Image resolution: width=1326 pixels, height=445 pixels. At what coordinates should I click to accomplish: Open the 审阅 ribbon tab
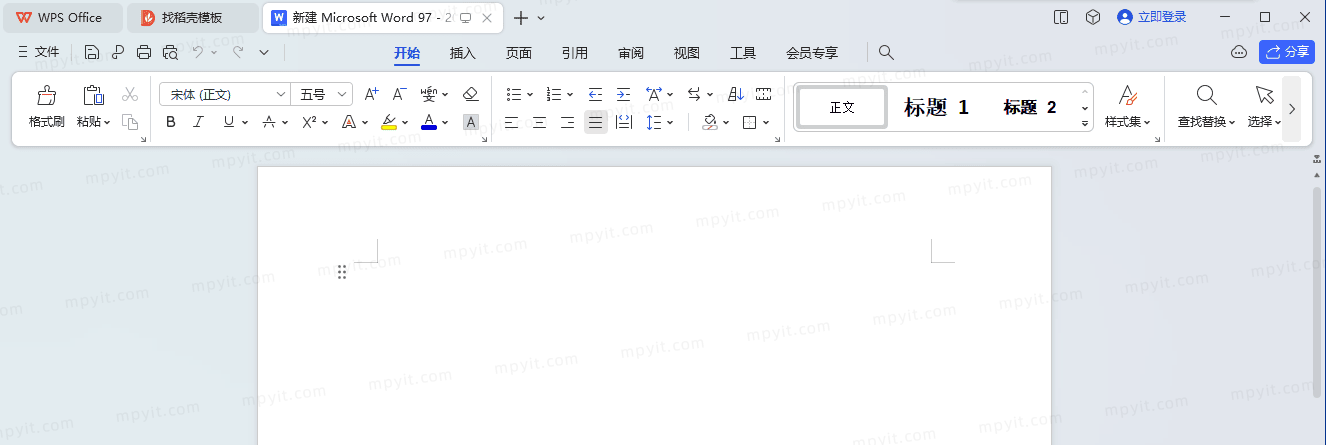pyautogui.click(x=631, y=53)
